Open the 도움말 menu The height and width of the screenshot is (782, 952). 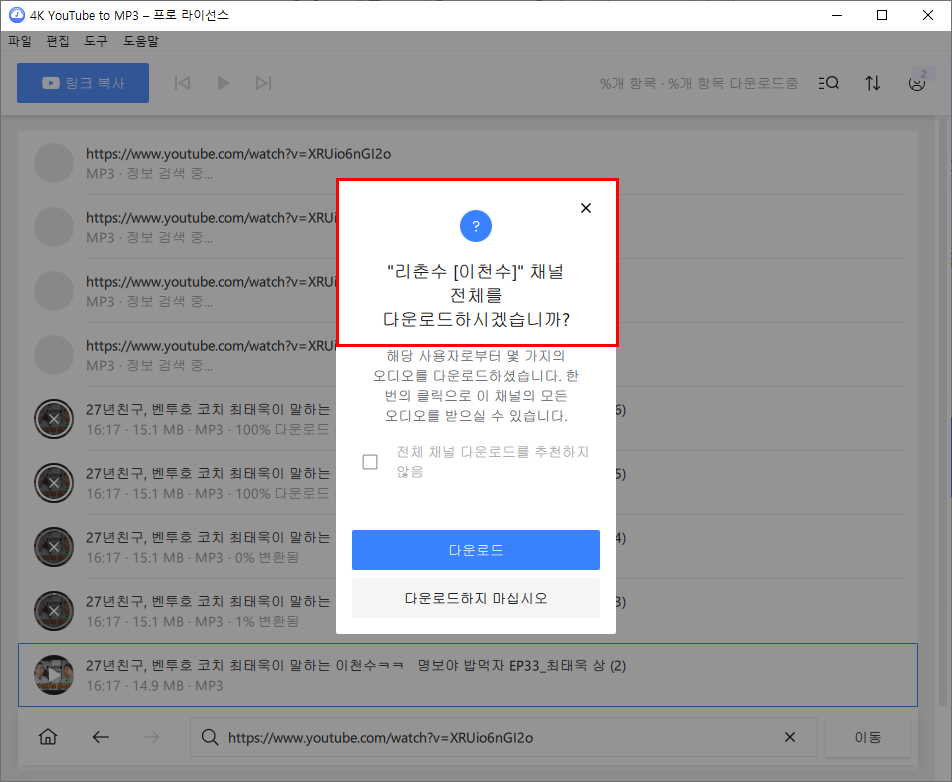click(141, 41)
